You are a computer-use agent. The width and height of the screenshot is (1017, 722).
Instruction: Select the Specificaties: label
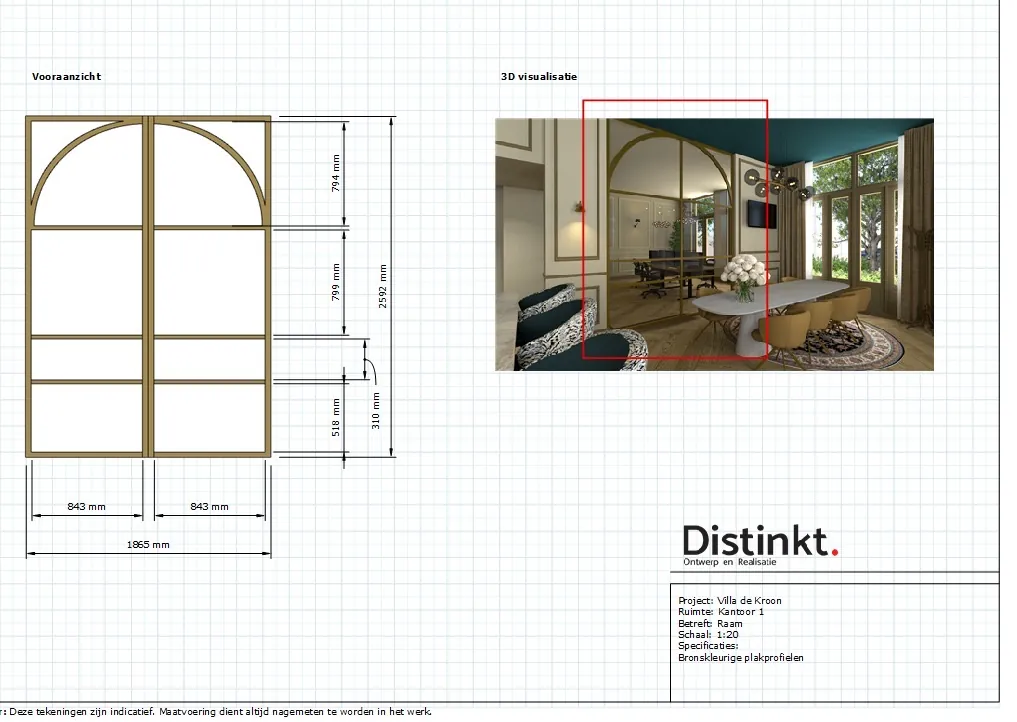pos(708,646)
